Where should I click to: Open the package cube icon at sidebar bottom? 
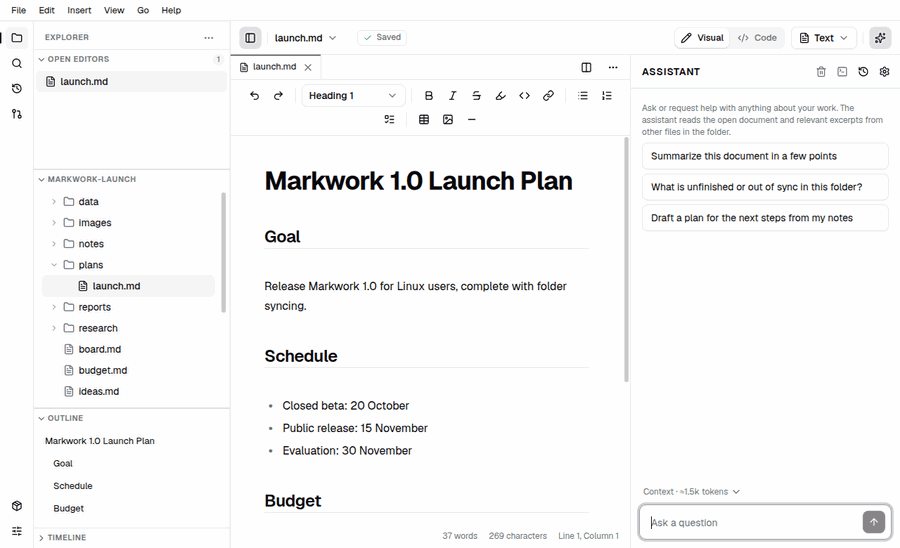point(17,506)
